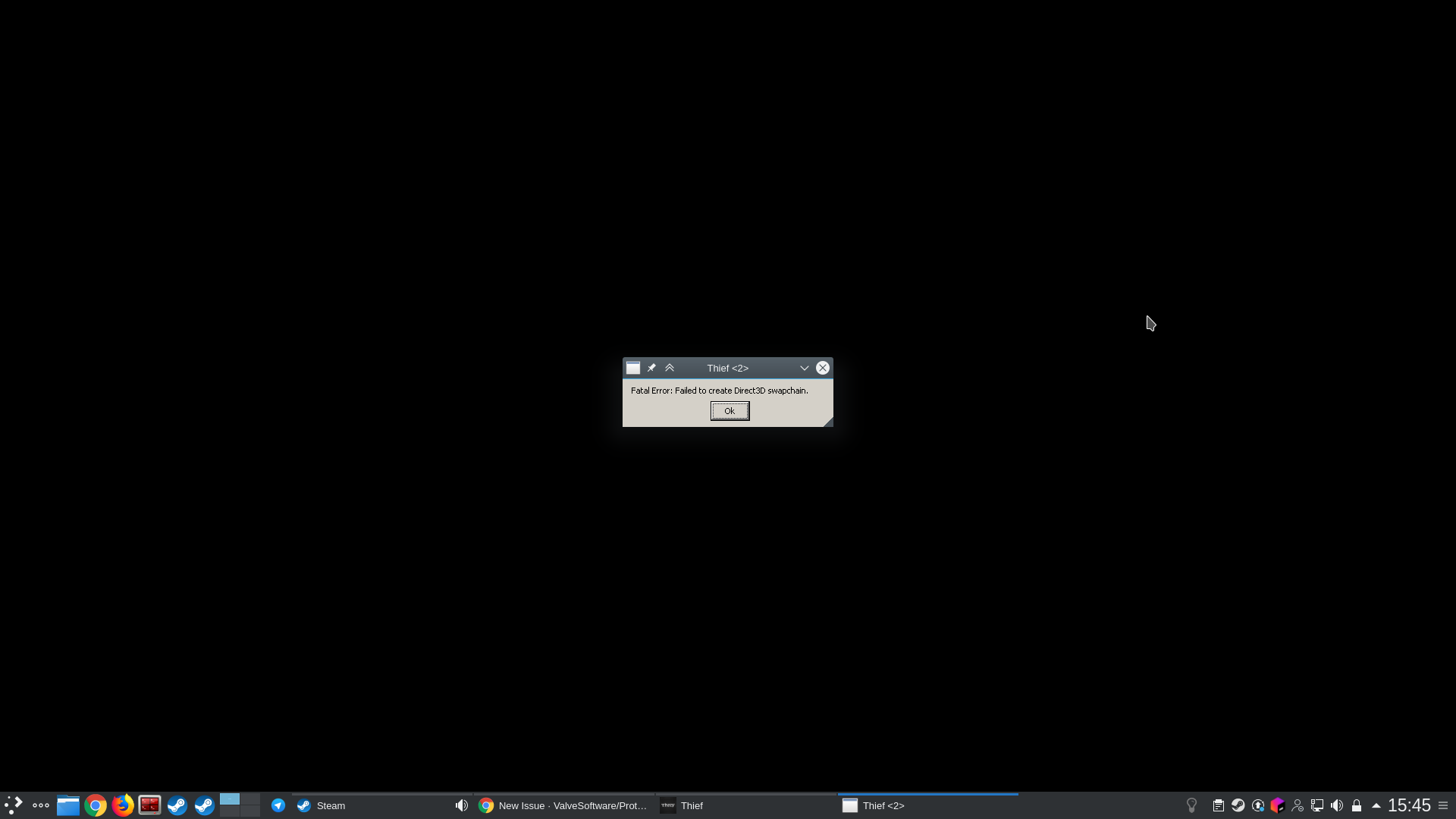The height and width of the screenshot is (819, 1456).
Task: Click the 15:45 clock
Action: tap(1409, 805)
